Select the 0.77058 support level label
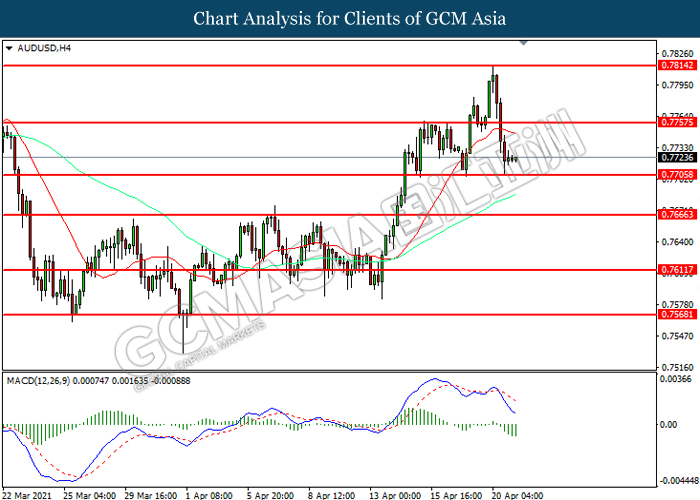 (x=677, y=175)
